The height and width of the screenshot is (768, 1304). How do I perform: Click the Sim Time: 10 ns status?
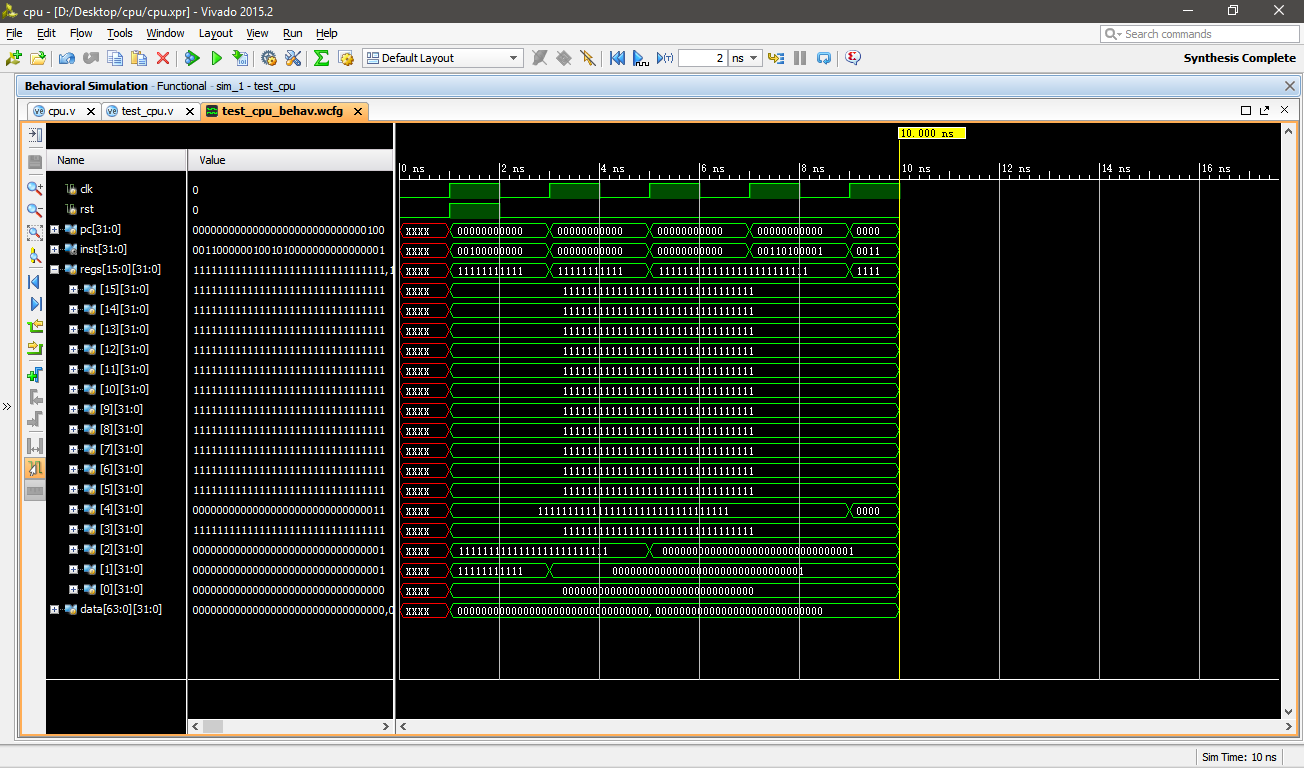tap(1239, 757)
